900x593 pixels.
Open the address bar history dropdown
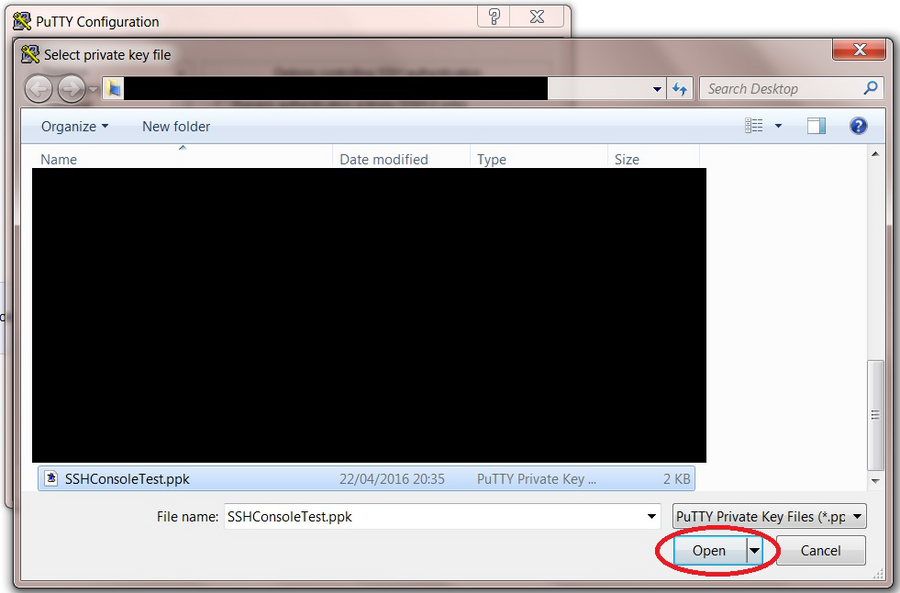tap(657, 89)
